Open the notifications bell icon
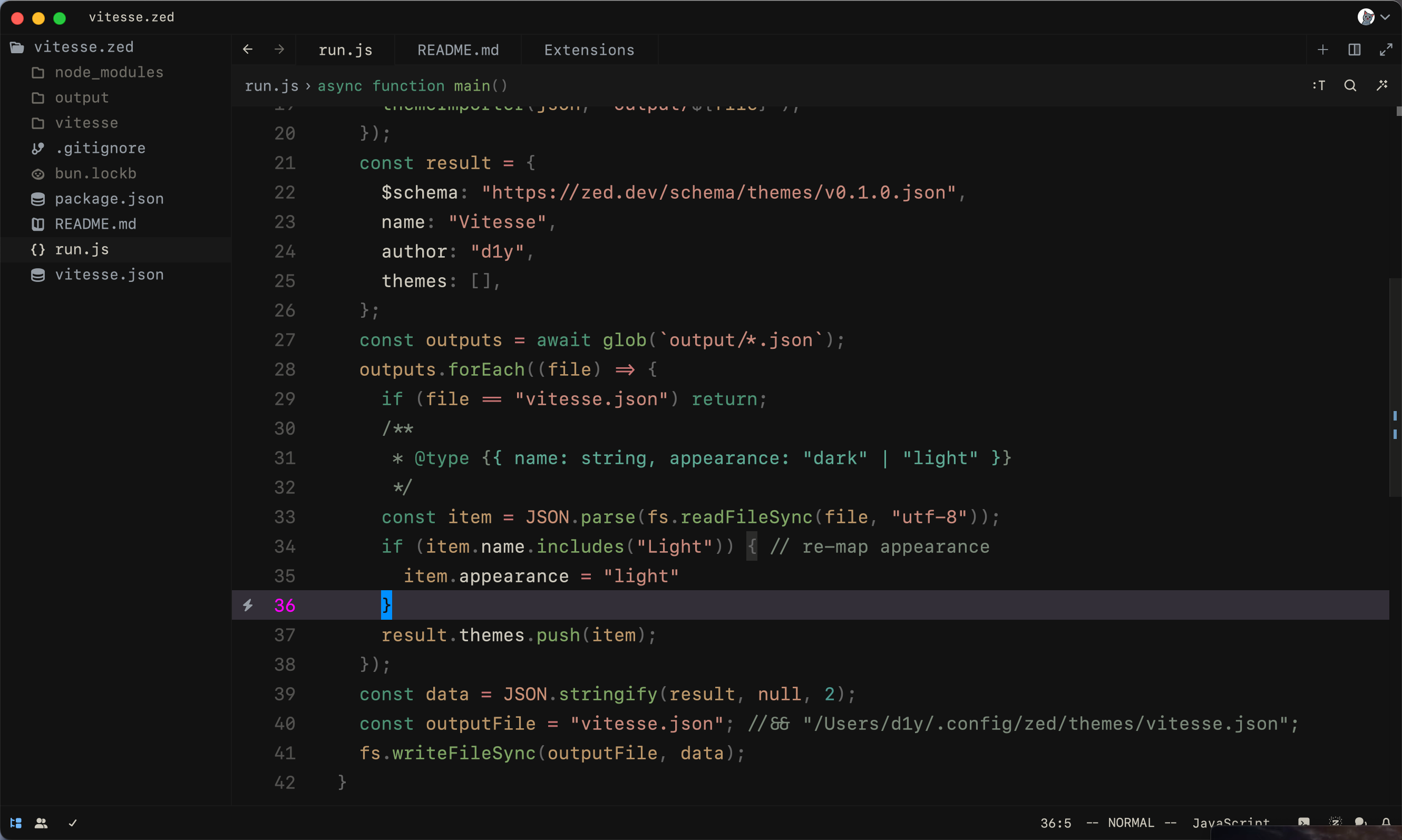Screen dimensions: 1402x840 [1386, 823]
